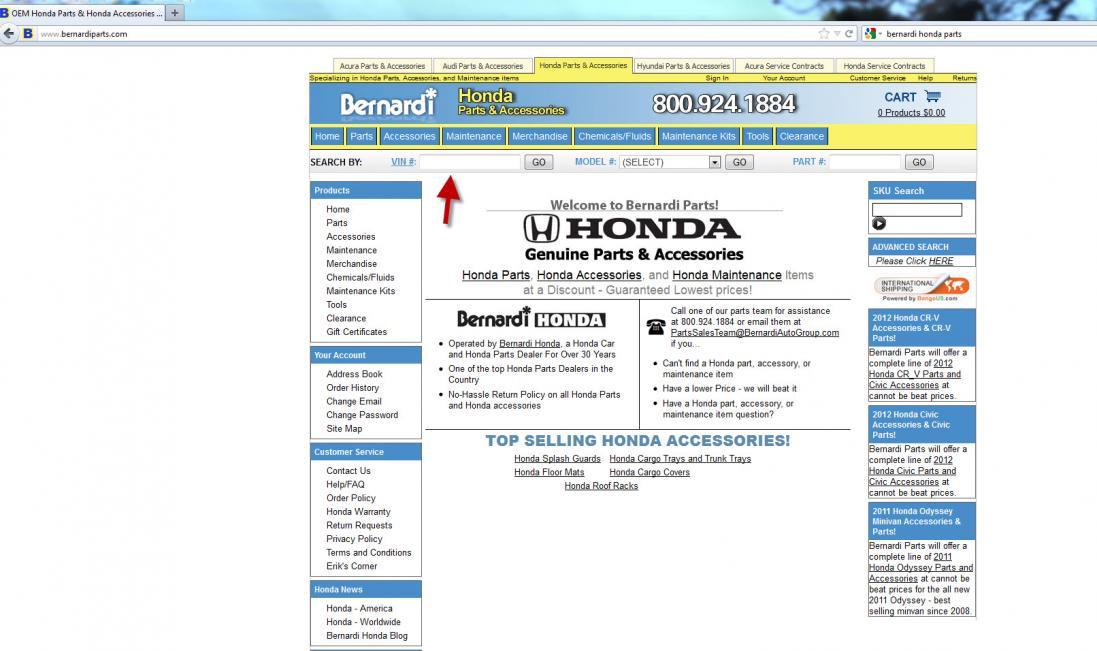Expand the URL history dropdown arrow

[838, 33]
